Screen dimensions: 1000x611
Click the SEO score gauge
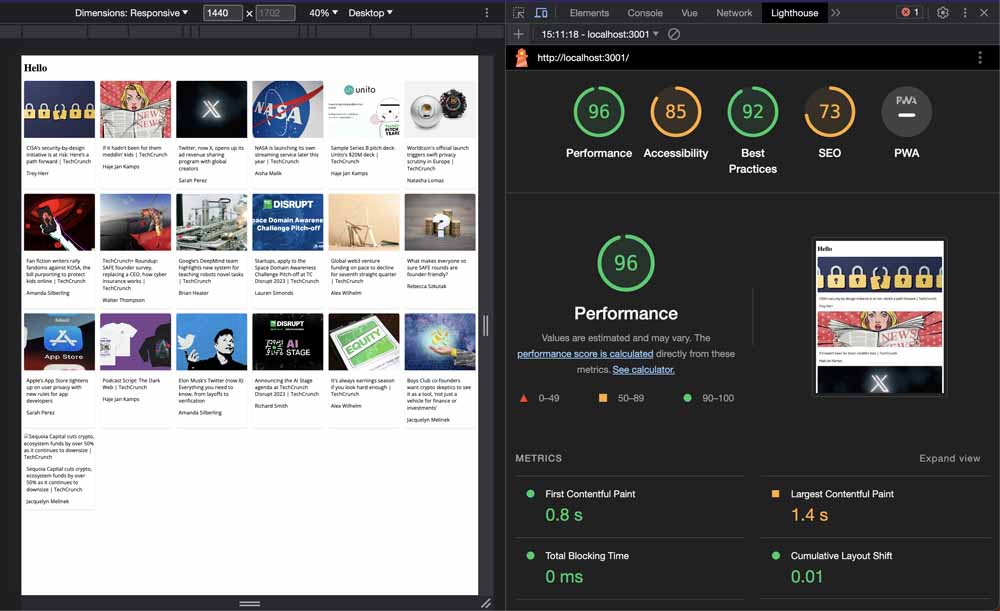click(x=830, y=110)
